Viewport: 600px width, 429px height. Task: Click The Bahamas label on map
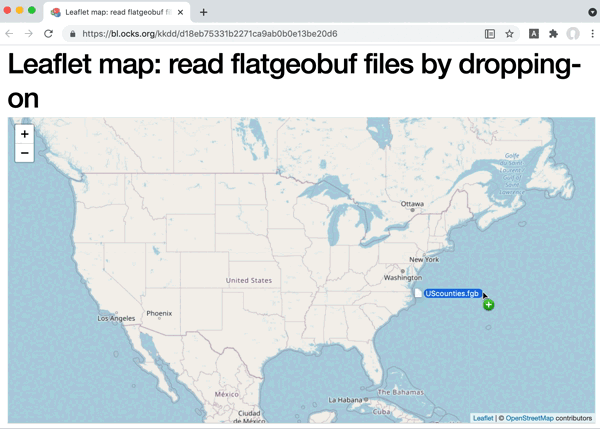pyautogui.click(x=401, y=392)
